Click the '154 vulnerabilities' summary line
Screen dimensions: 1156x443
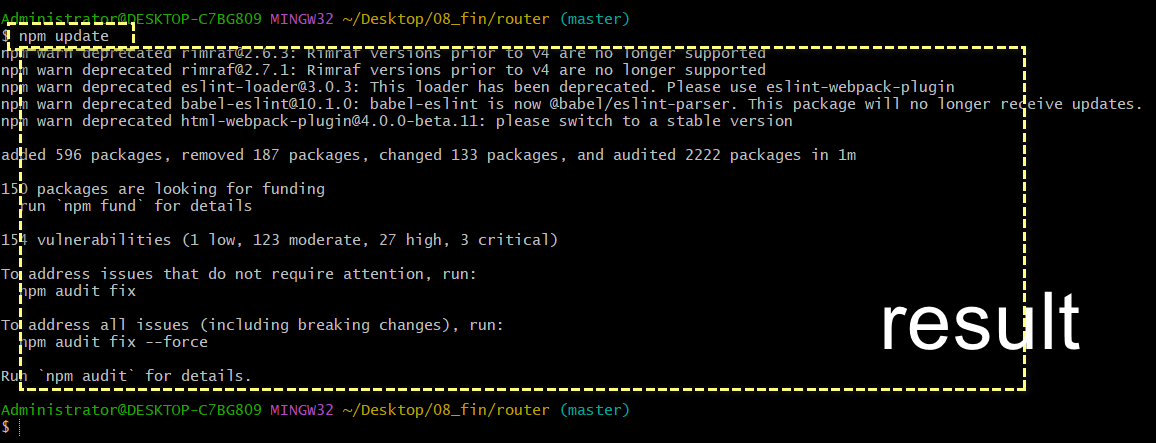click(x=279, y=240)
